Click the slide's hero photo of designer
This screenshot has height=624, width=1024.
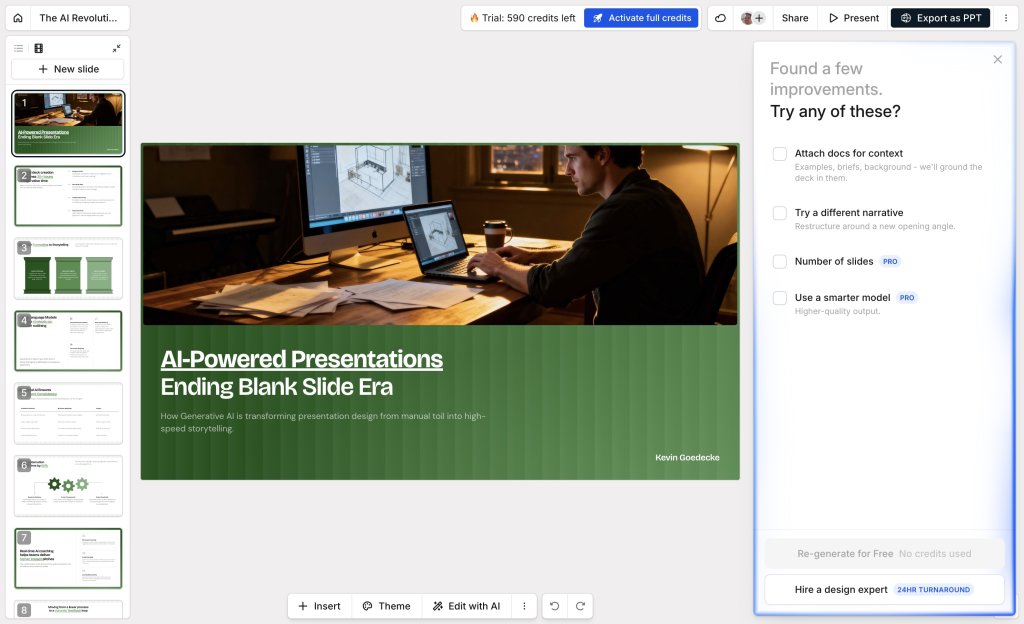tap(440, 235)
